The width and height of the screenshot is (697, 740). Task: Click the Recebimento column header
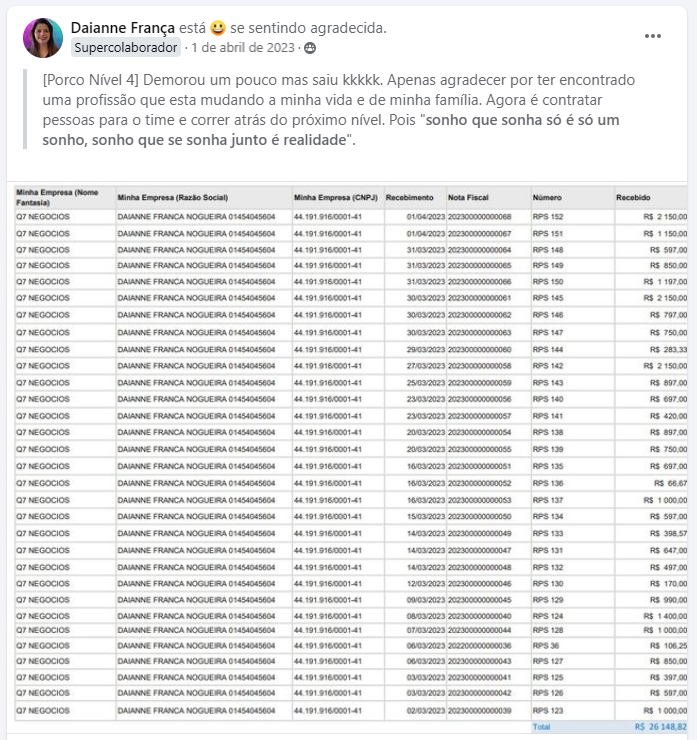click(x=410, y=198)
